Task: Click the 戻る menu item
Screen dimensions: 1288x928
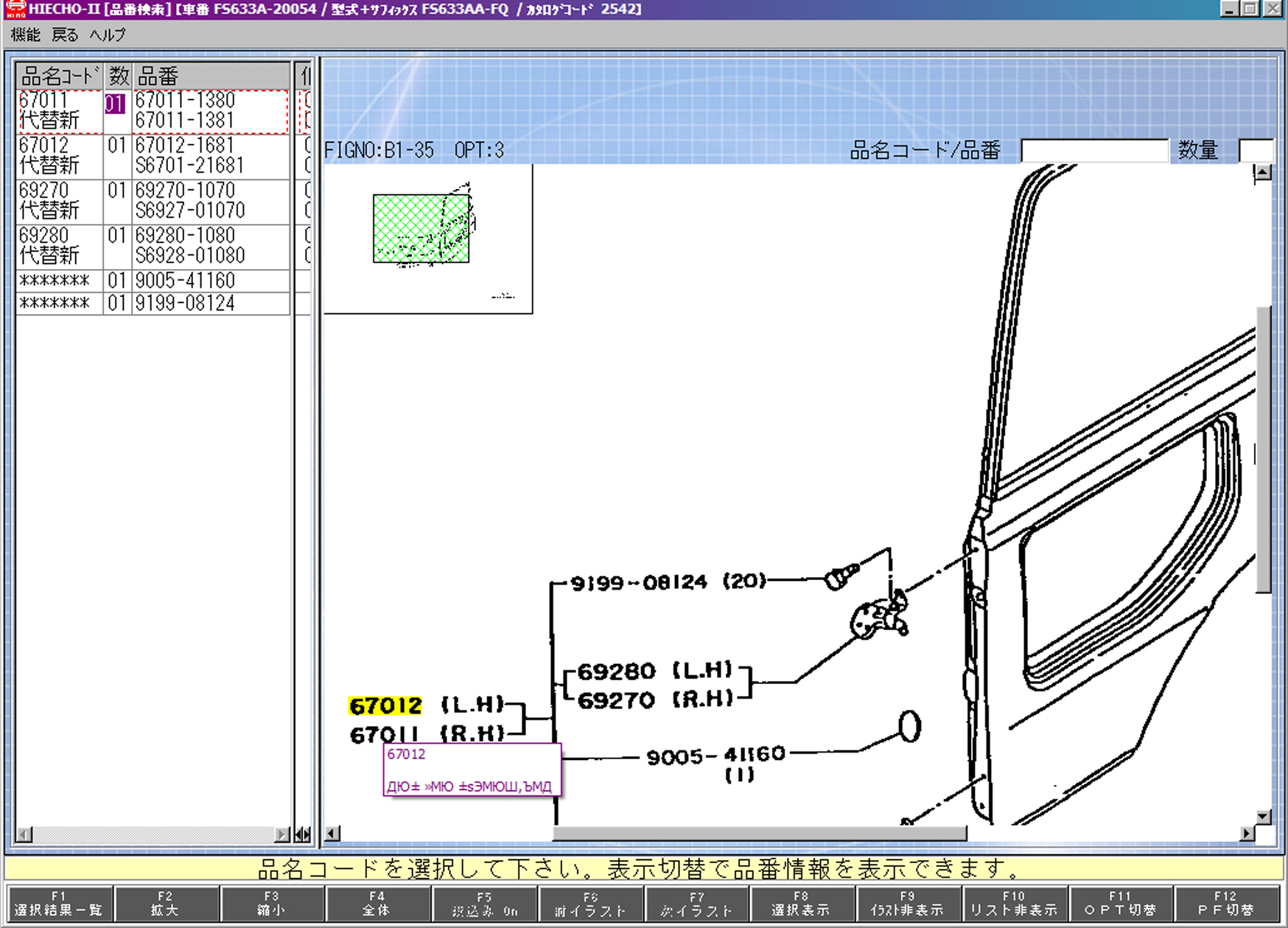Action: (65, 35)
